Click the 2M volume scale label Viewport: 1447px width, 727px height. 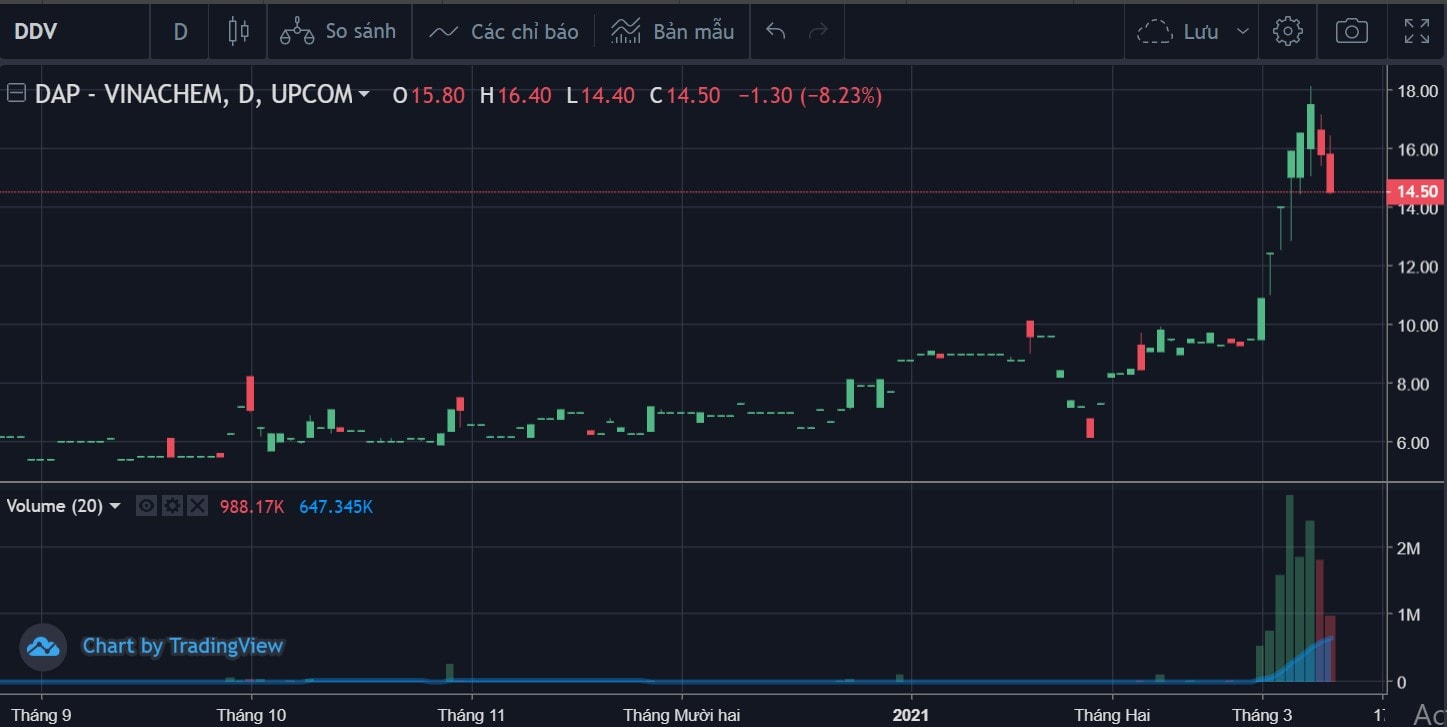(x=1409, y=548)
